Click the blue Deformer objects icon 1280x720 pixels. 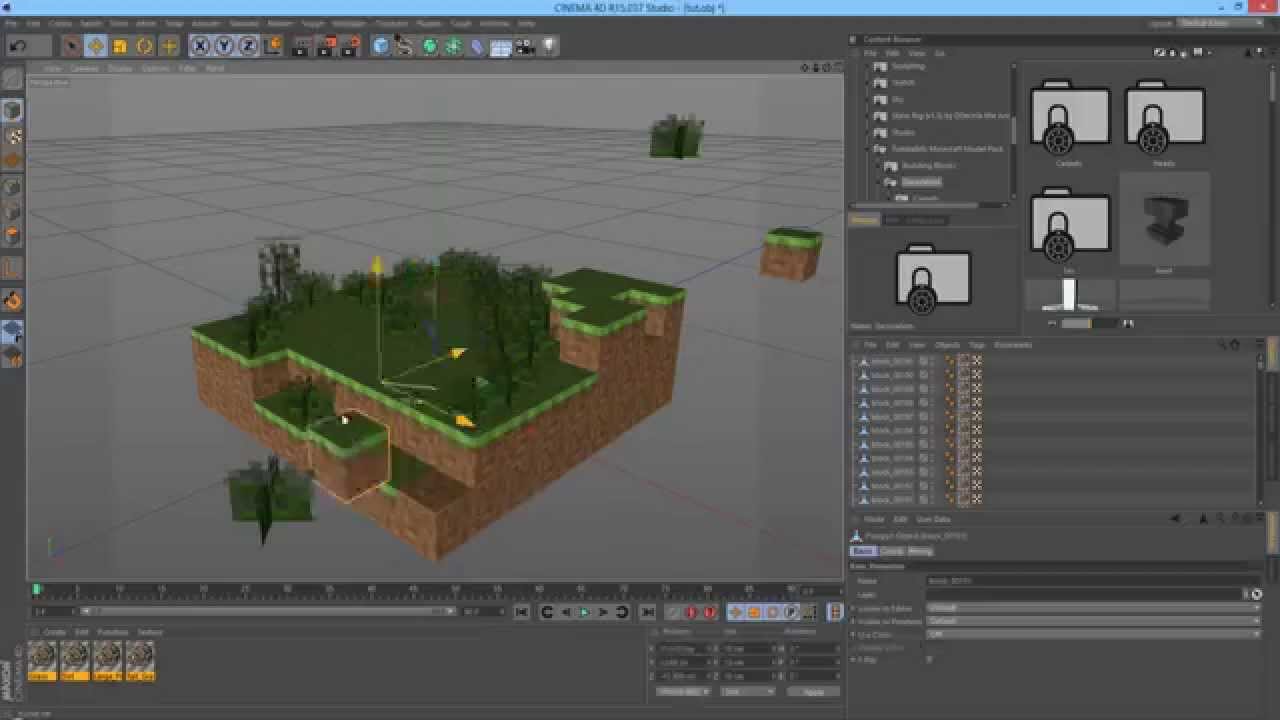[x=477, y=46]
